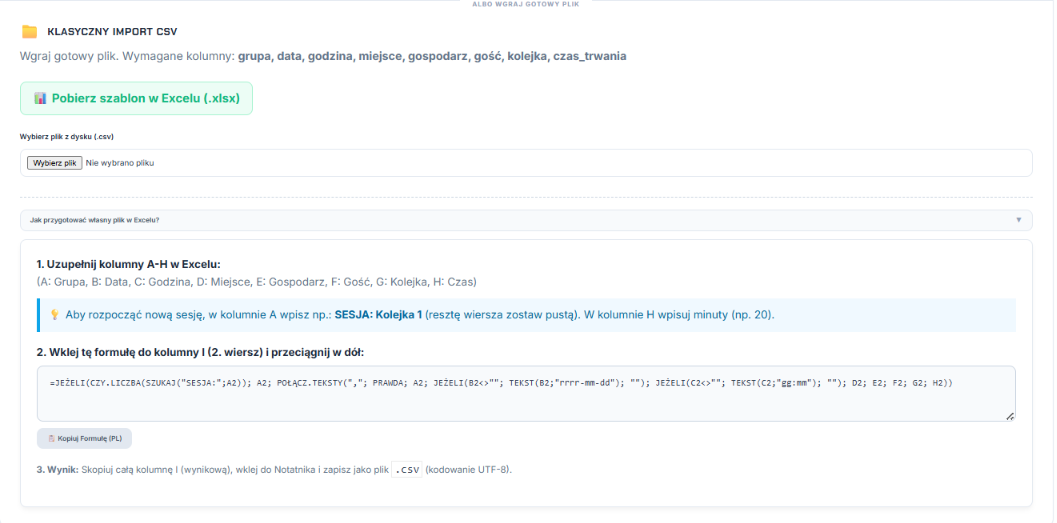
Task: Click the 'SESJA: Kolejka 1' bold example text
Action: point(378,315)
